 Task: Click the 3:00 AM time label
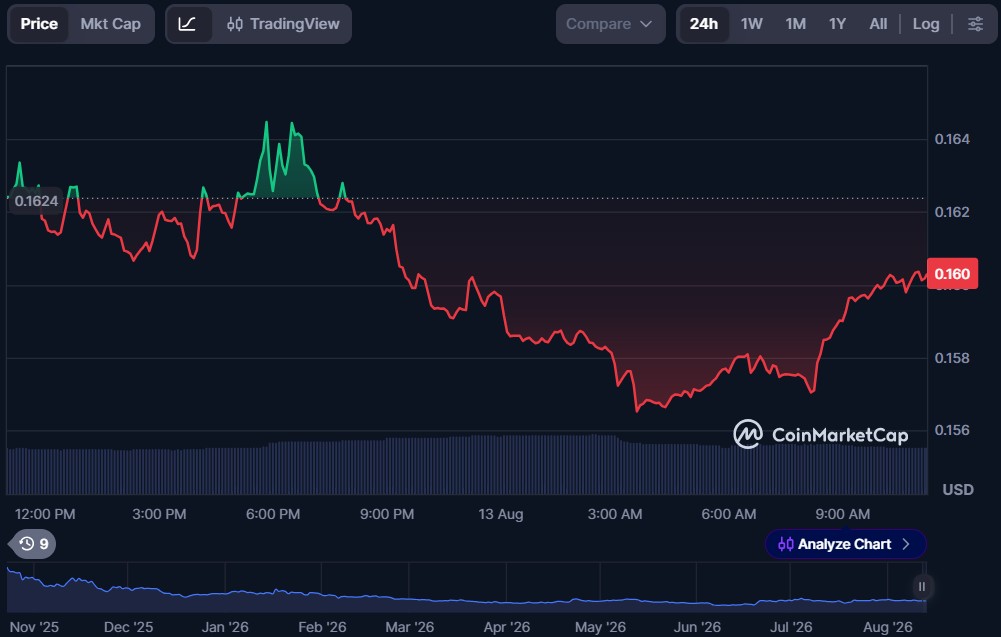click(x=615, y=514)
